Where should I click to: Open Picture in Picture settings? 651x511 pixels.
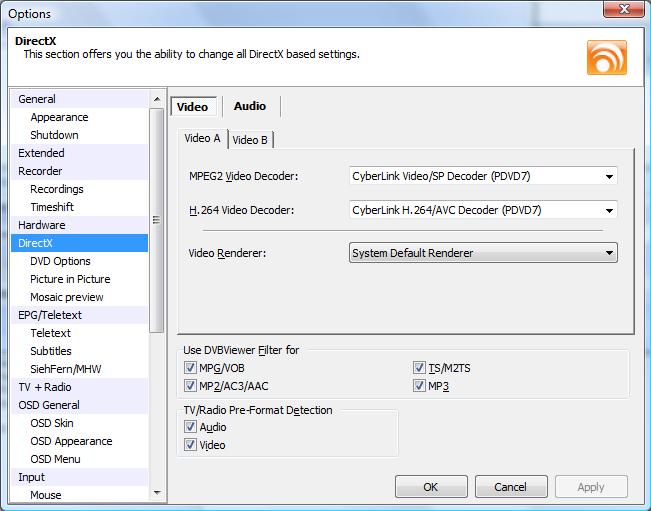coord(70,279)
